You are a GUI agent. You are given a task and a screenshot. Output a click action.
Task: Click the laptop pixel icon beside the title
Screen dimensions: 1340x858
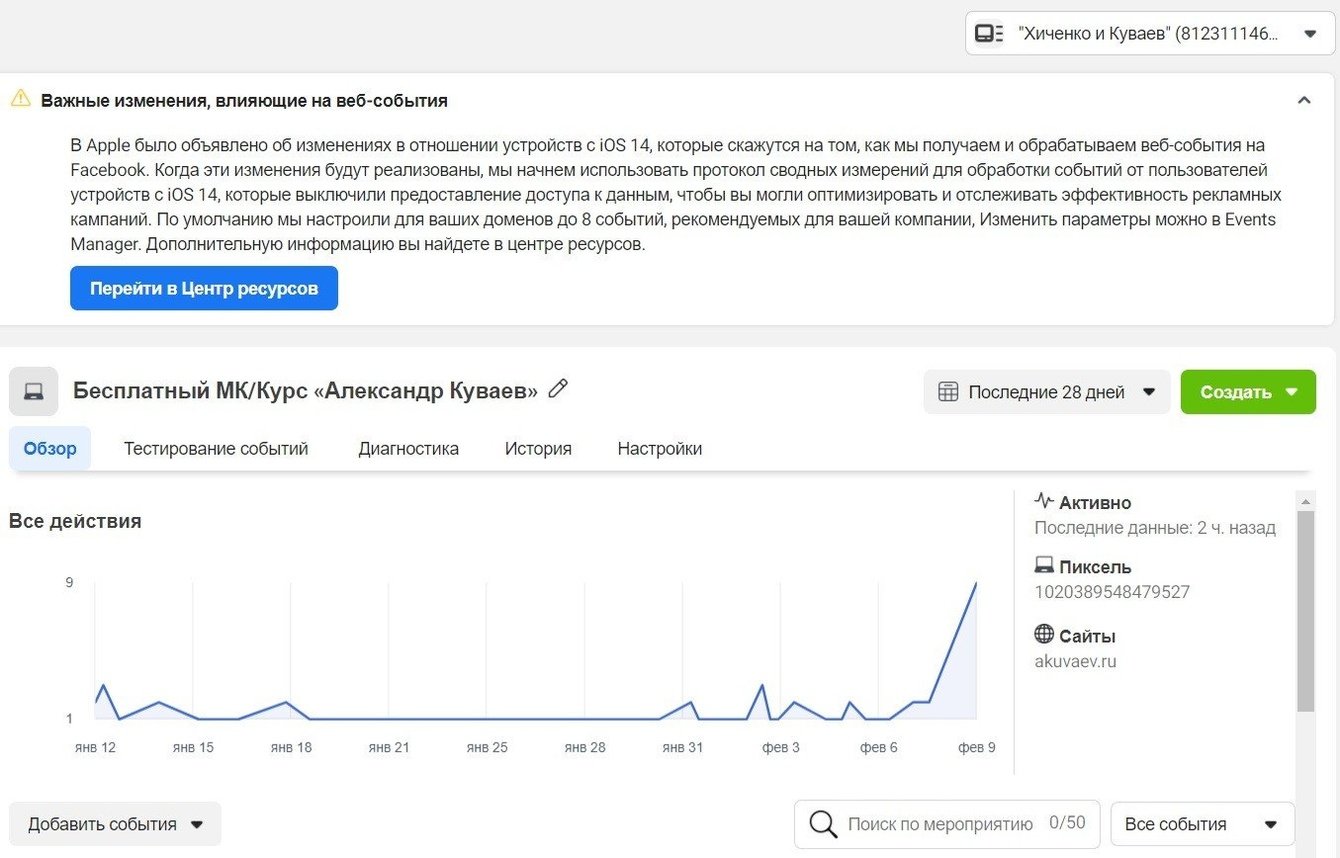[34, 391]
